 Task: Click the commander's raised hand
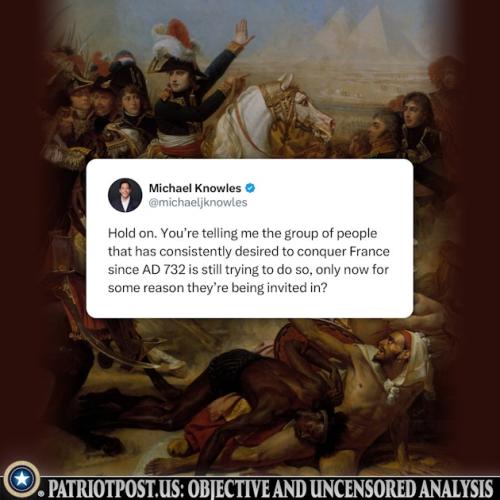243,32
